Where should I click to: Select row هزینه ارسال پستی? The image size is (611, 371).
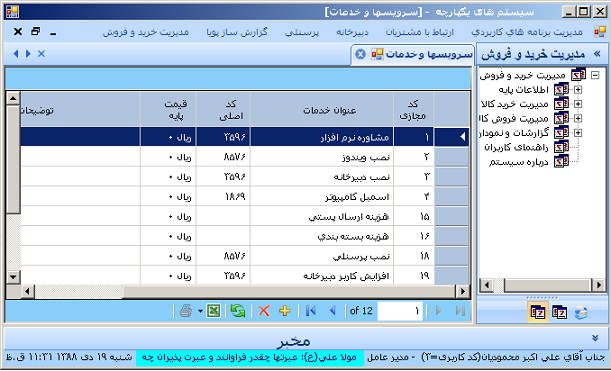point(245,217)
